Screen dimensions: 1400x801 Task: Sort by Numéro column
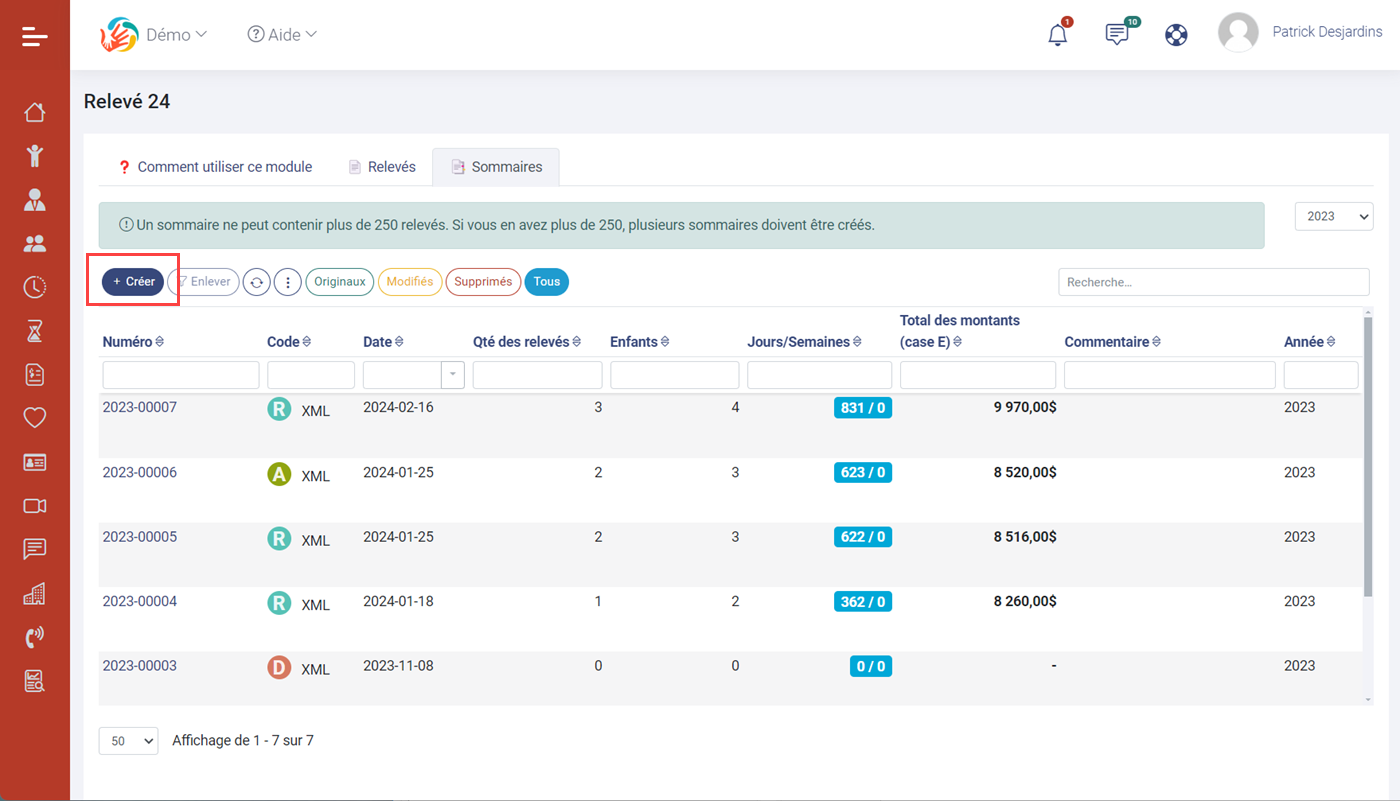tap(133, 342)
